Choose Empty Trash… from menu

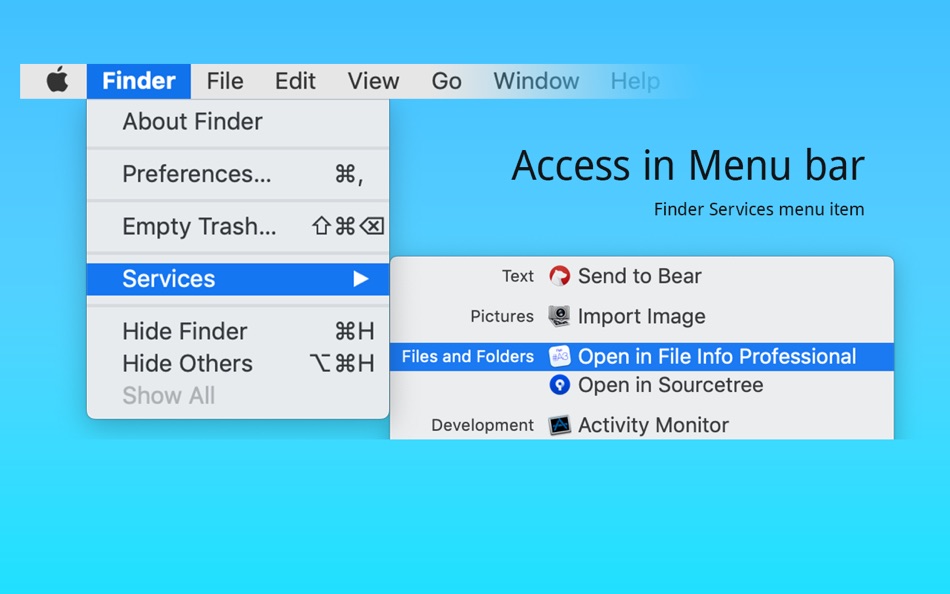238,227
